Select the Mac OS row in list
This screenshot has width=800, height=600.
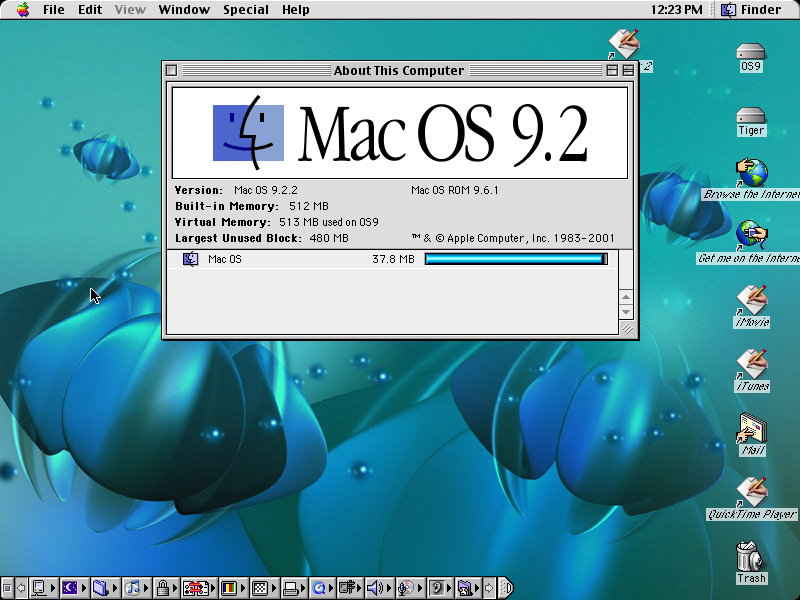[x=392, y=259]
